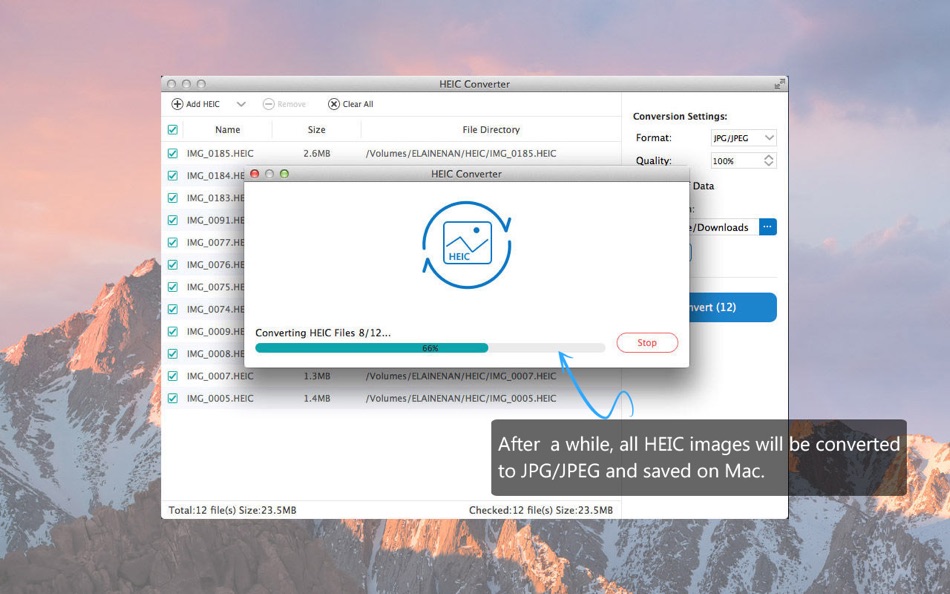The width and height of the screenshot is (950, 594).
Task: Click the resize arrow in the title bar
Action: pos(780,84)
